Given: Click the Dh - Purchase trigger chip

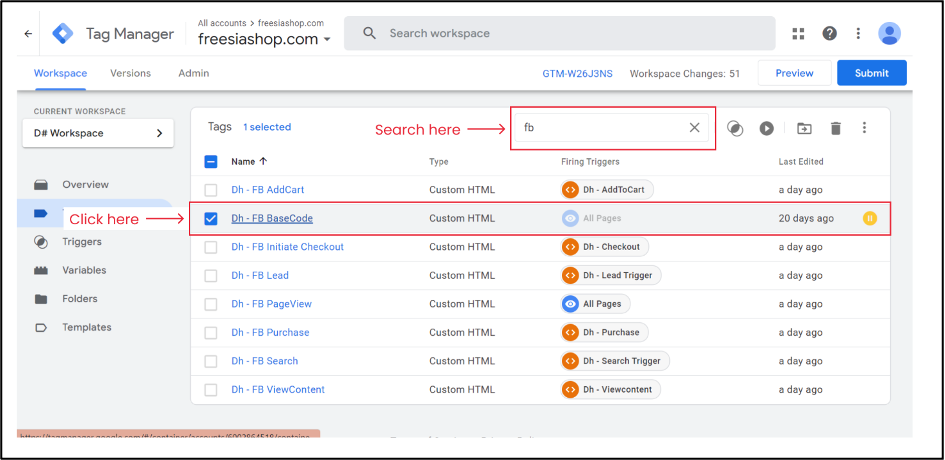Looking at the screenshot, I should pos(604,332).
